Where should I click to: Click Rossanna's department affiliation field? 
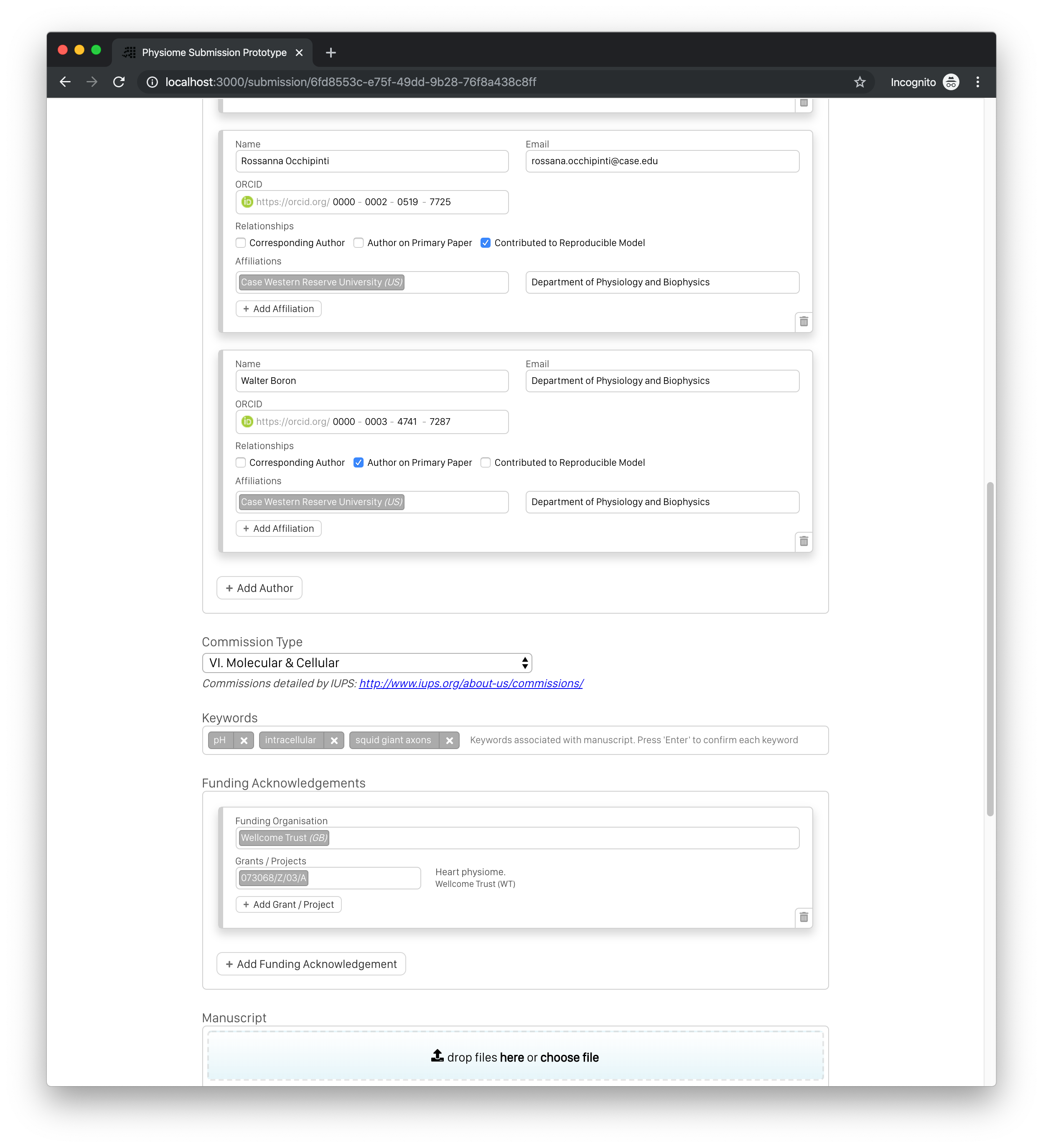[x=662, y=282]
